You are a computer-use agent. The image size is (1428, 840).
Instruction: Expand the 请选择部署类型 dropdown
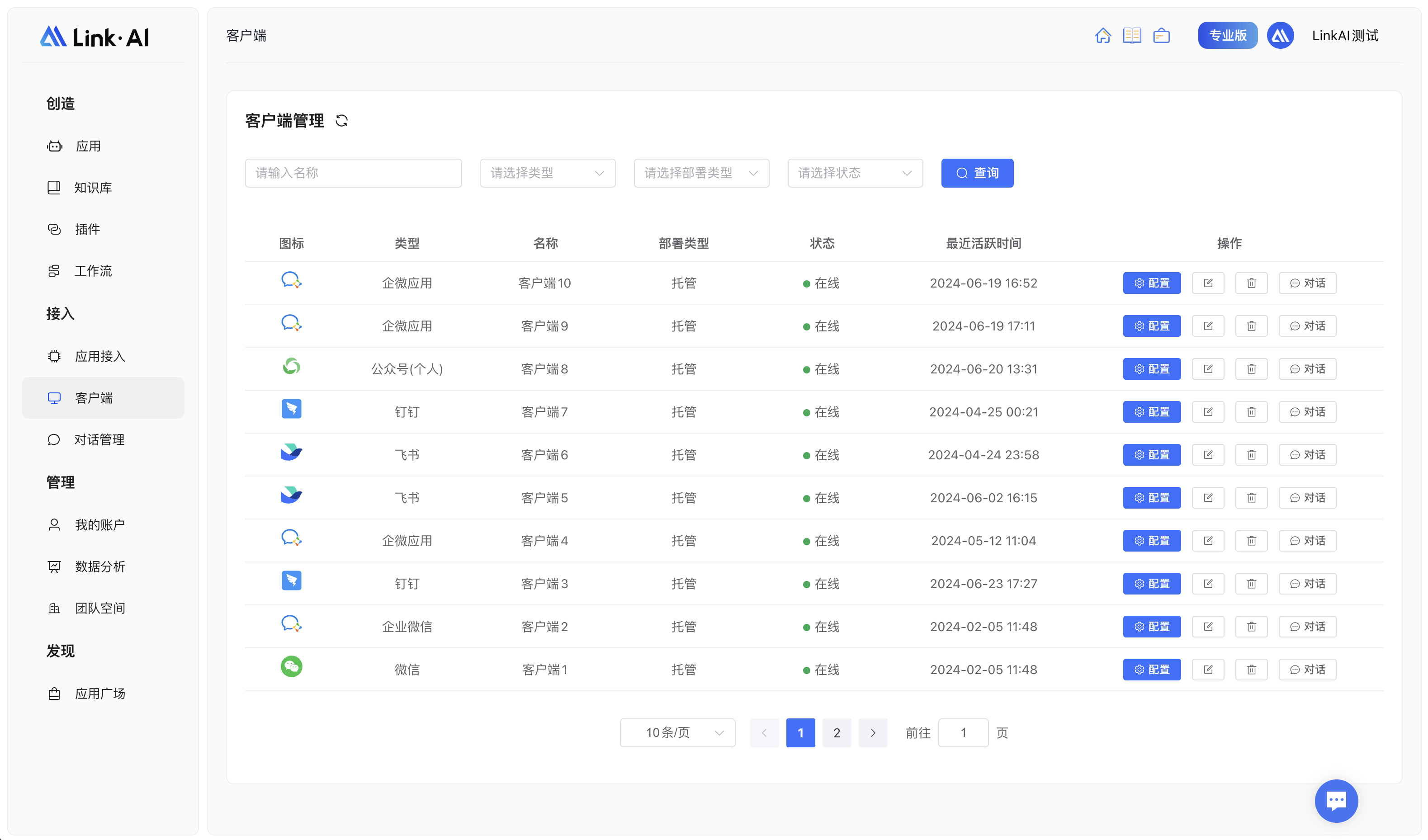(700, 173)
